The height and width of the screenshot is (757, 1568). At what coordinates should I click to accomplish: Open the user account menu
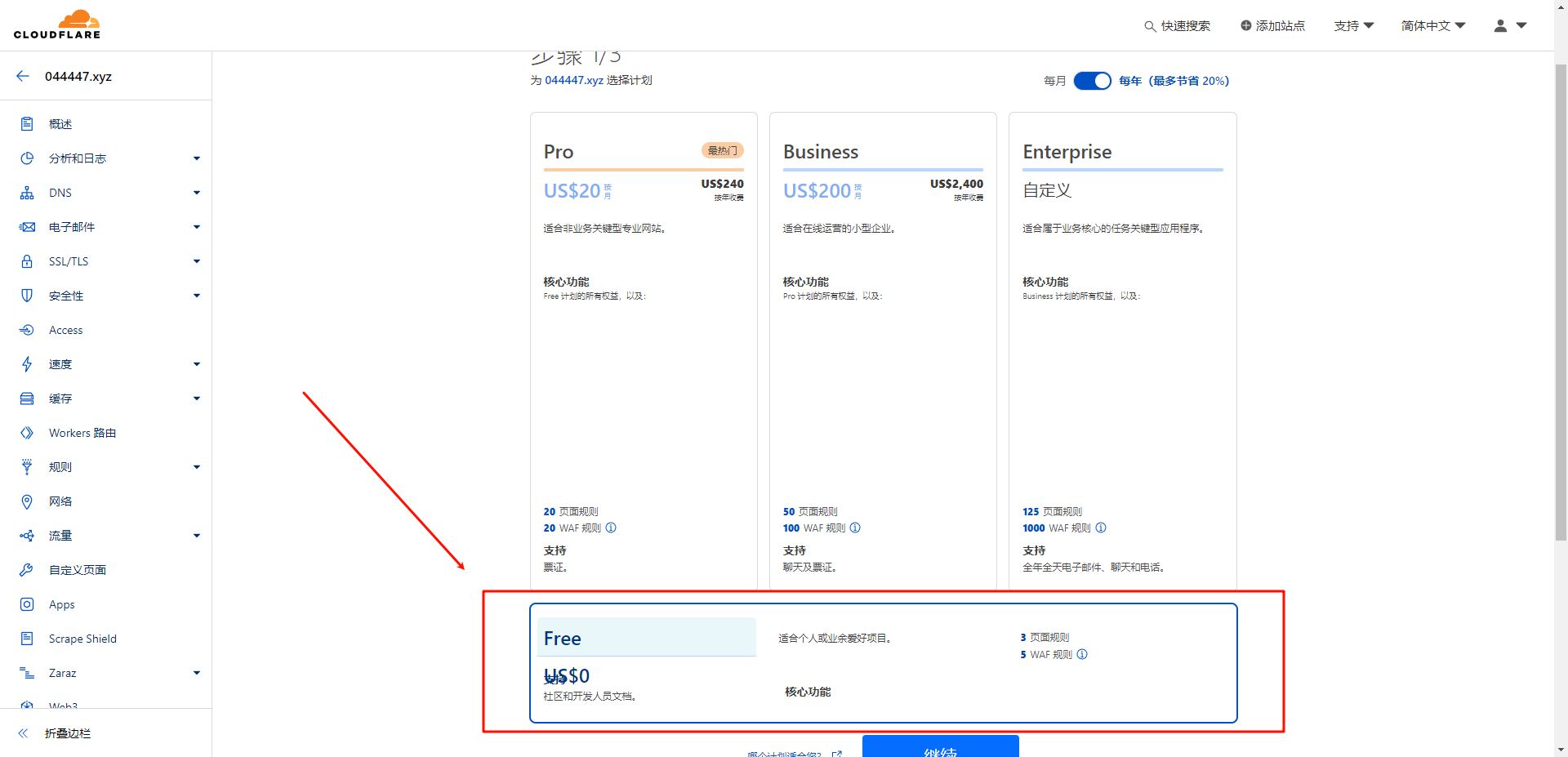(1508, 25)
